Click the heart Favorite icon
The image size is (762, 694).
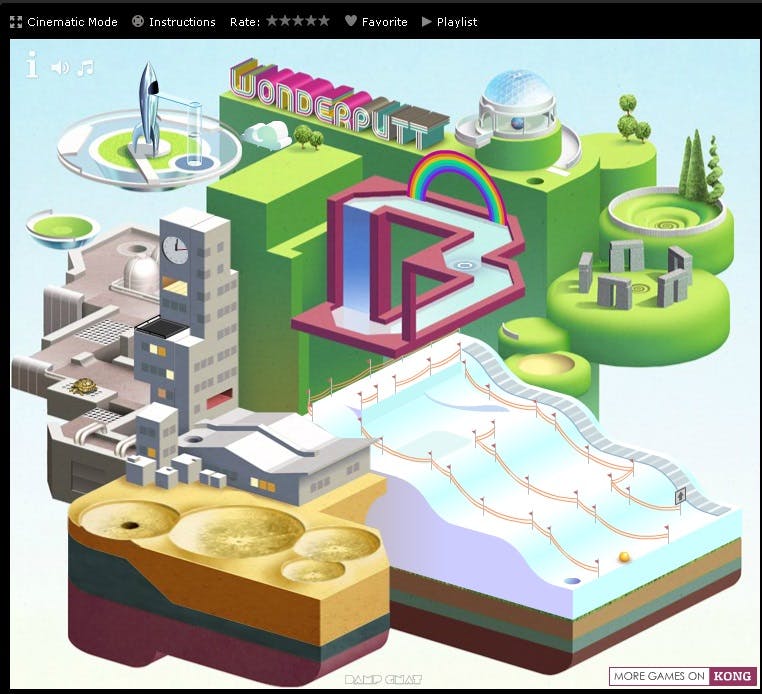coord(351,21)
